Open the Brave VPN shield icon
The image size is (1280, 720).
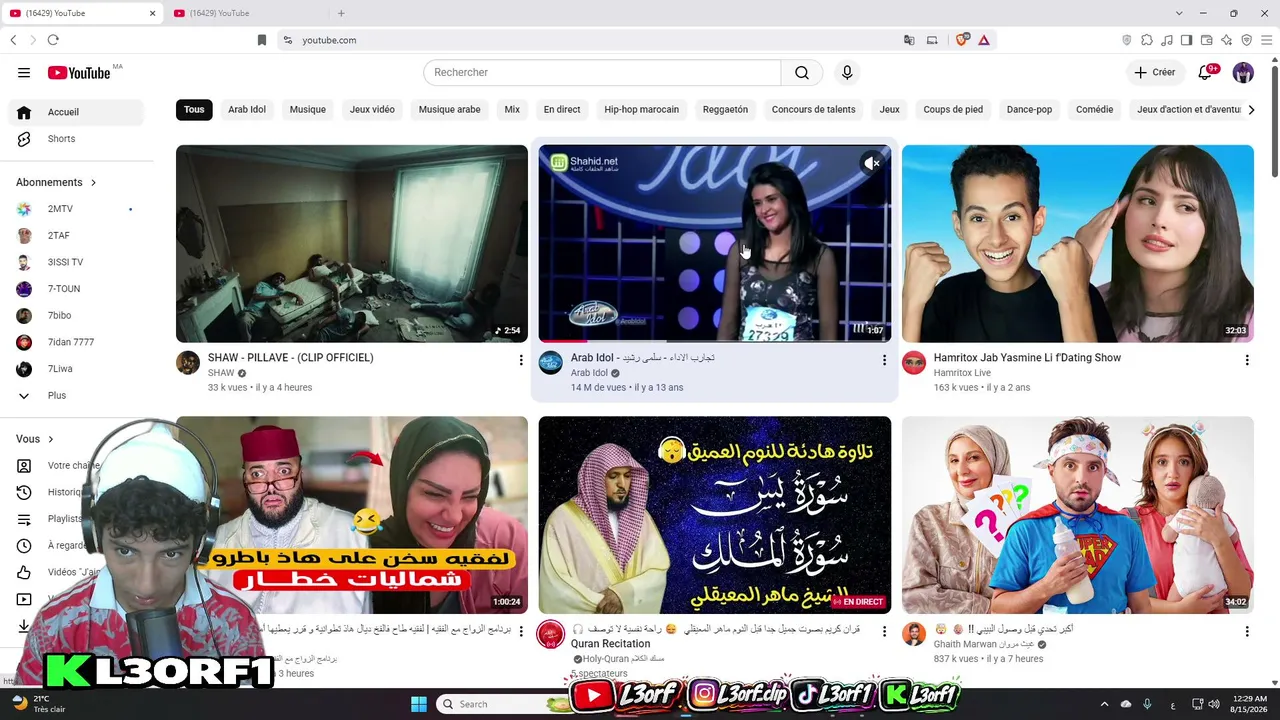pos(1247,40)
